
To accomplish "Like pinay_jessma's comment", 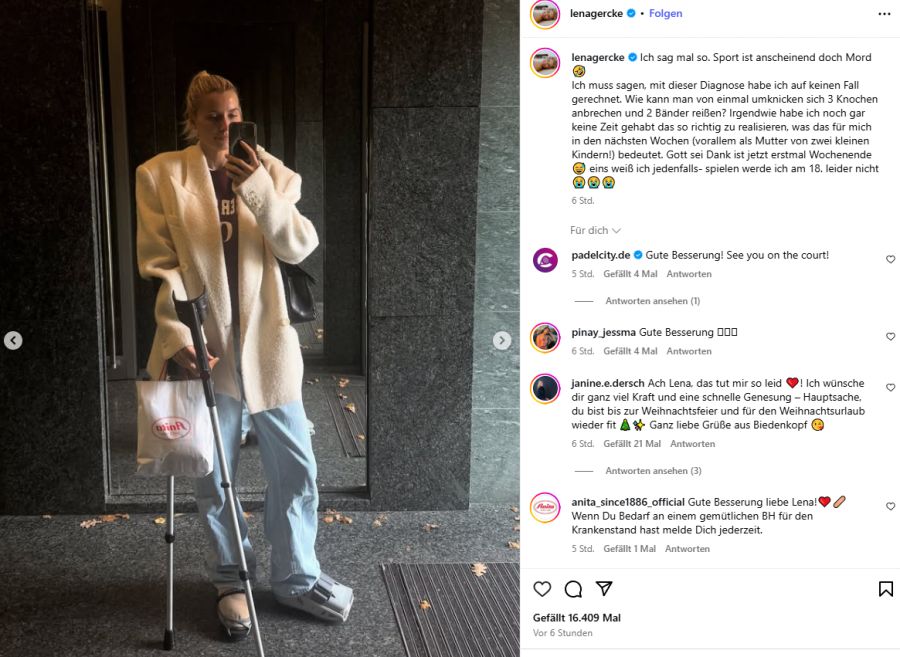I will 890,336.
